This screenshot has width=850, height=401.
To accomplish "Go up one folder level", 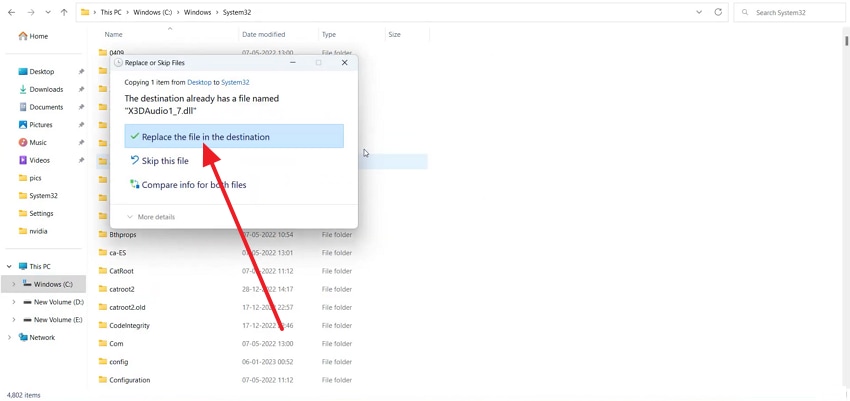I will point(64,12).
